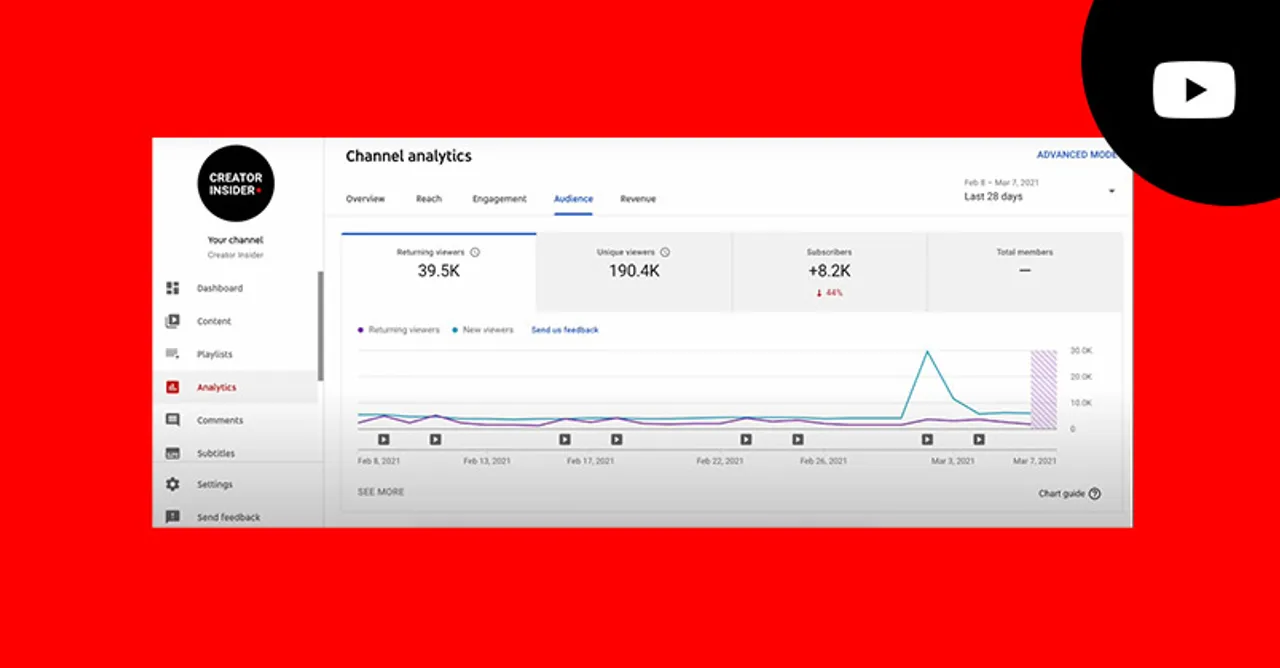
Task: Click the info icon beside Unique viewers
Action: [x=665, y=252]
